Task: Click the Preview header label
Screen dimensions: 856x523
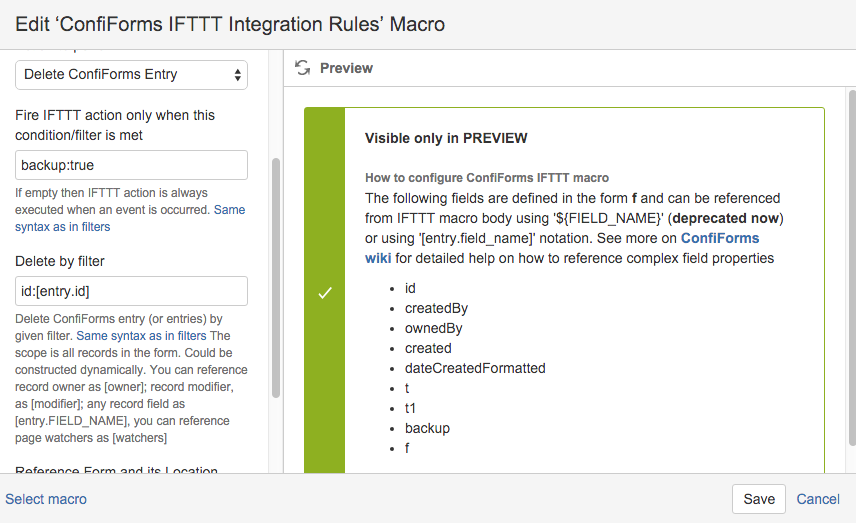Action: click(346, 68)
